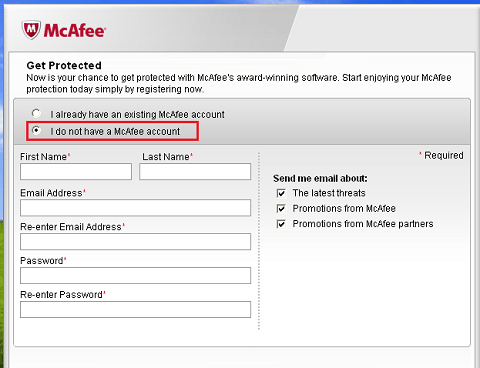Viewport: 480px width, 368px height.
Task: Click the 'Get Protected' heading
Action: [x=64, y=65]
